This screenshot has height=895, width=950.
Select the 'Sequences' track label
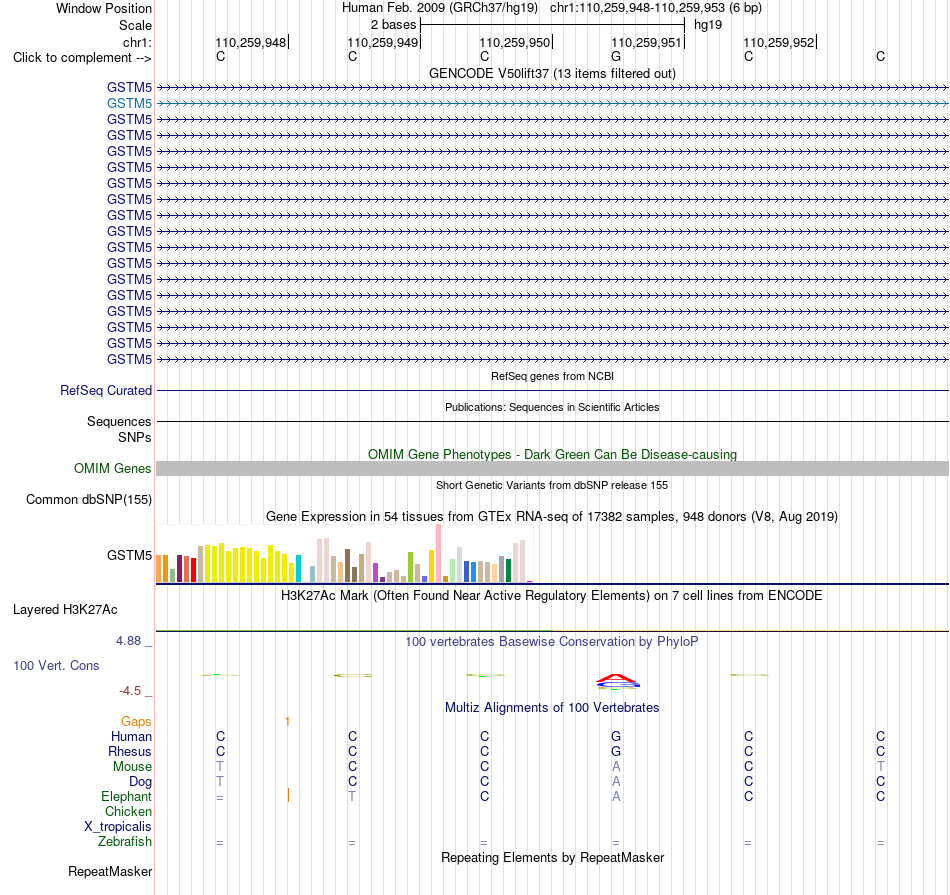tap(119, 421)
